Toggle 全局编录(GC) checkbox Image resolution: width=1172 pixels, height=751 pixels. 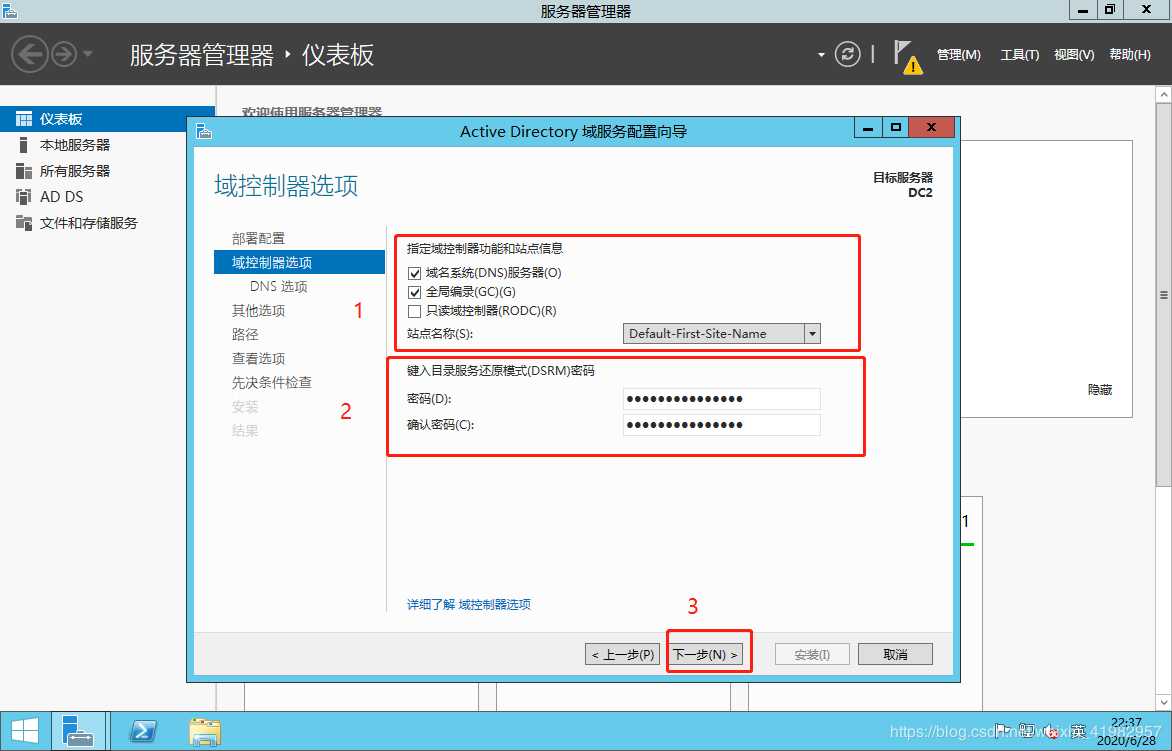pos(414,292)
